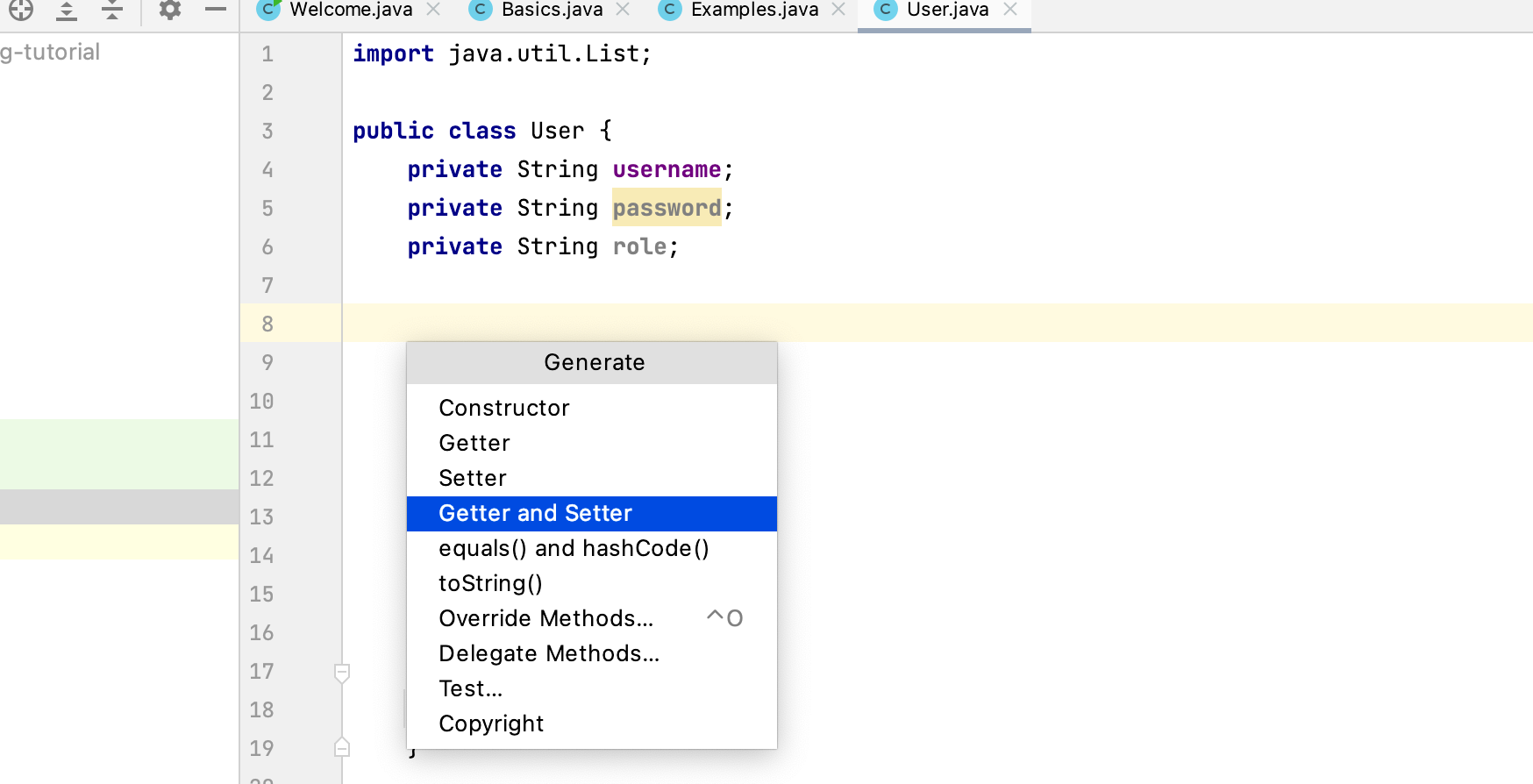Switch to the Welcome.java tab
Viewport: 1533px width, 784px height.
(x=351, y=10)
